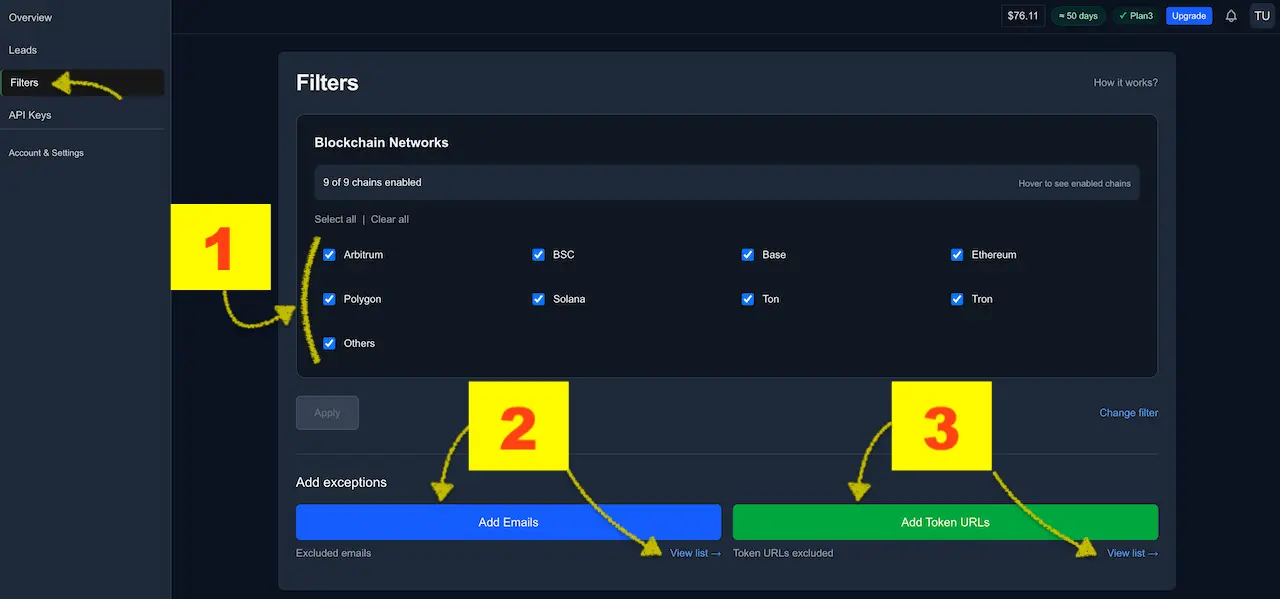Disable the BSC chain checkbox
The width and height of the screenshot is (1280, 599).
click(539, 255)
